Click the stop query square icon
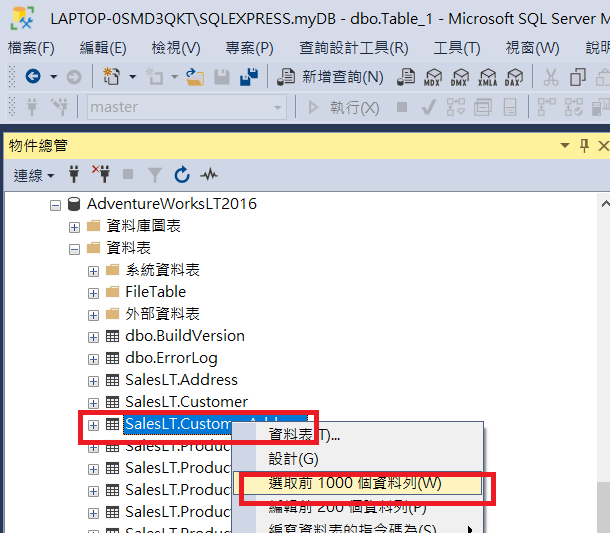Viewport: 610px width, 533px height. (402, 107)
